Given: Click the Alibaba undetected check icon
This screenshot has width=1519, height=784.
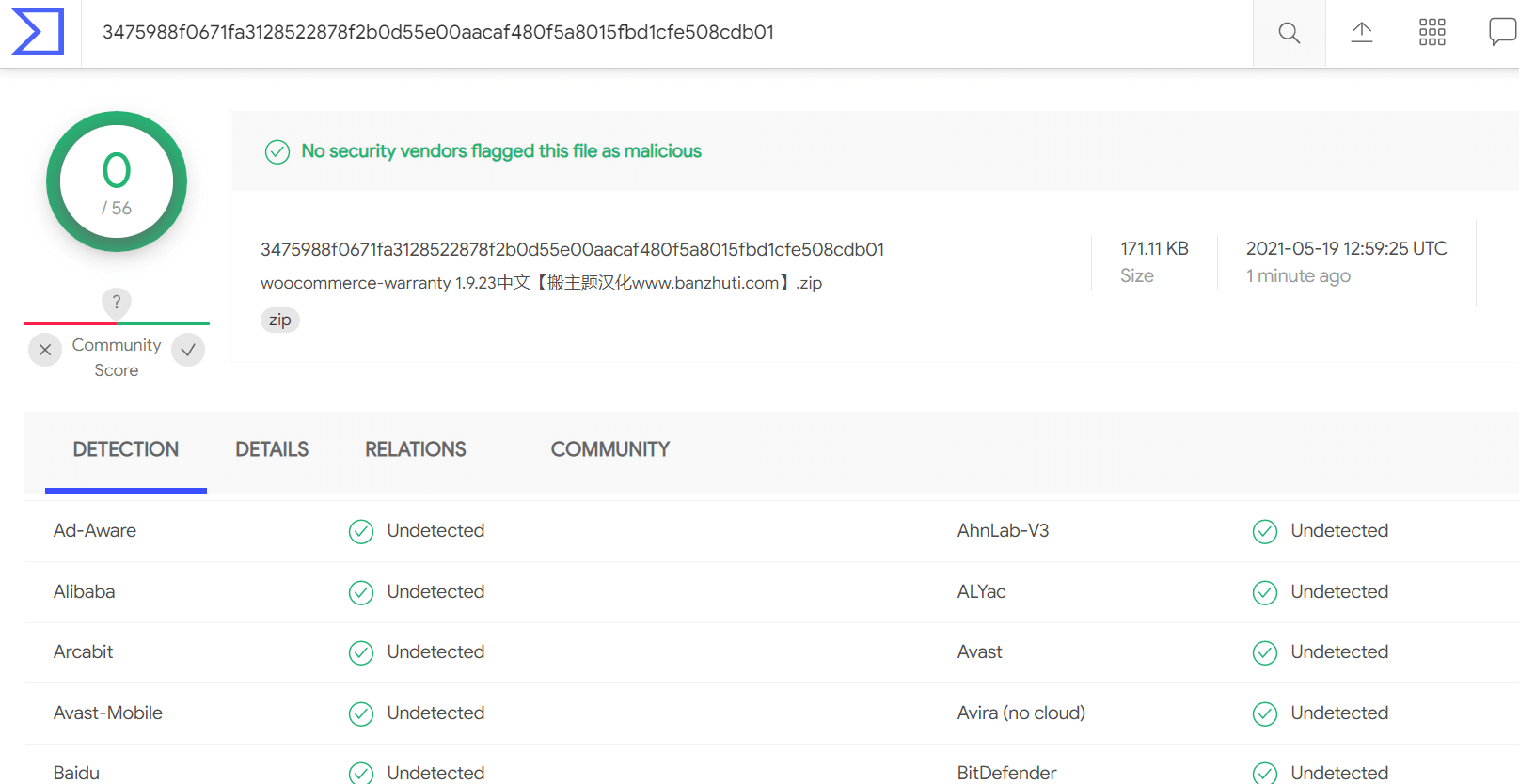Looking at the screenshot, I should click(x=361, y=592).
